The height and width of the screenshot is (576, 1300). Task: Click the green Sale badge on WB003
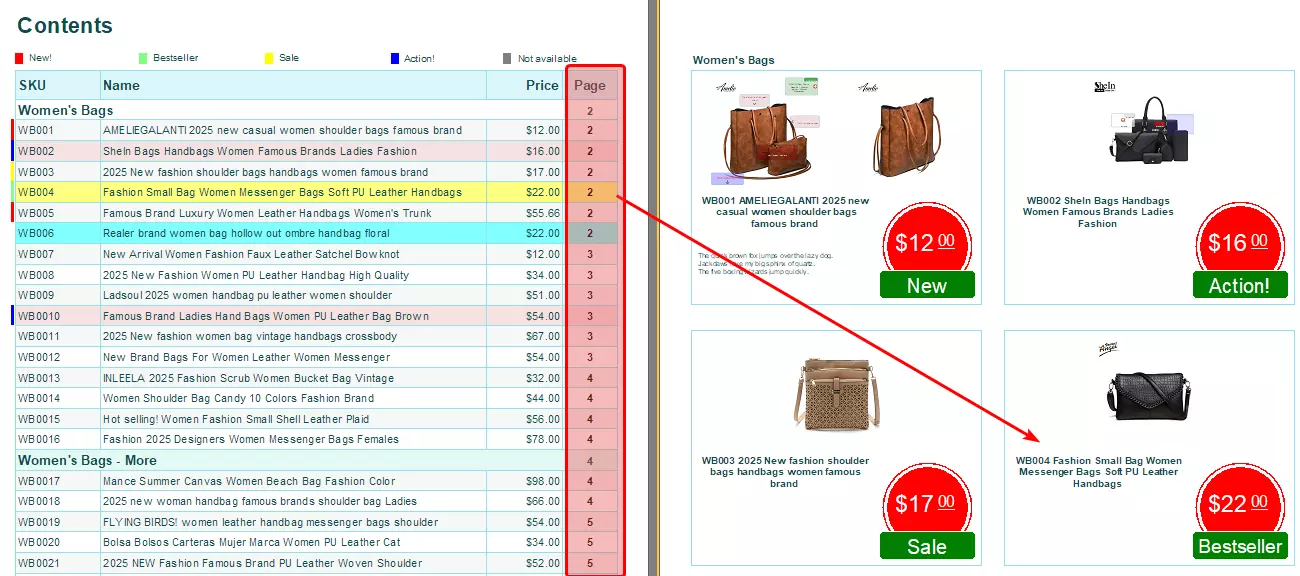(x=927, y=546)
